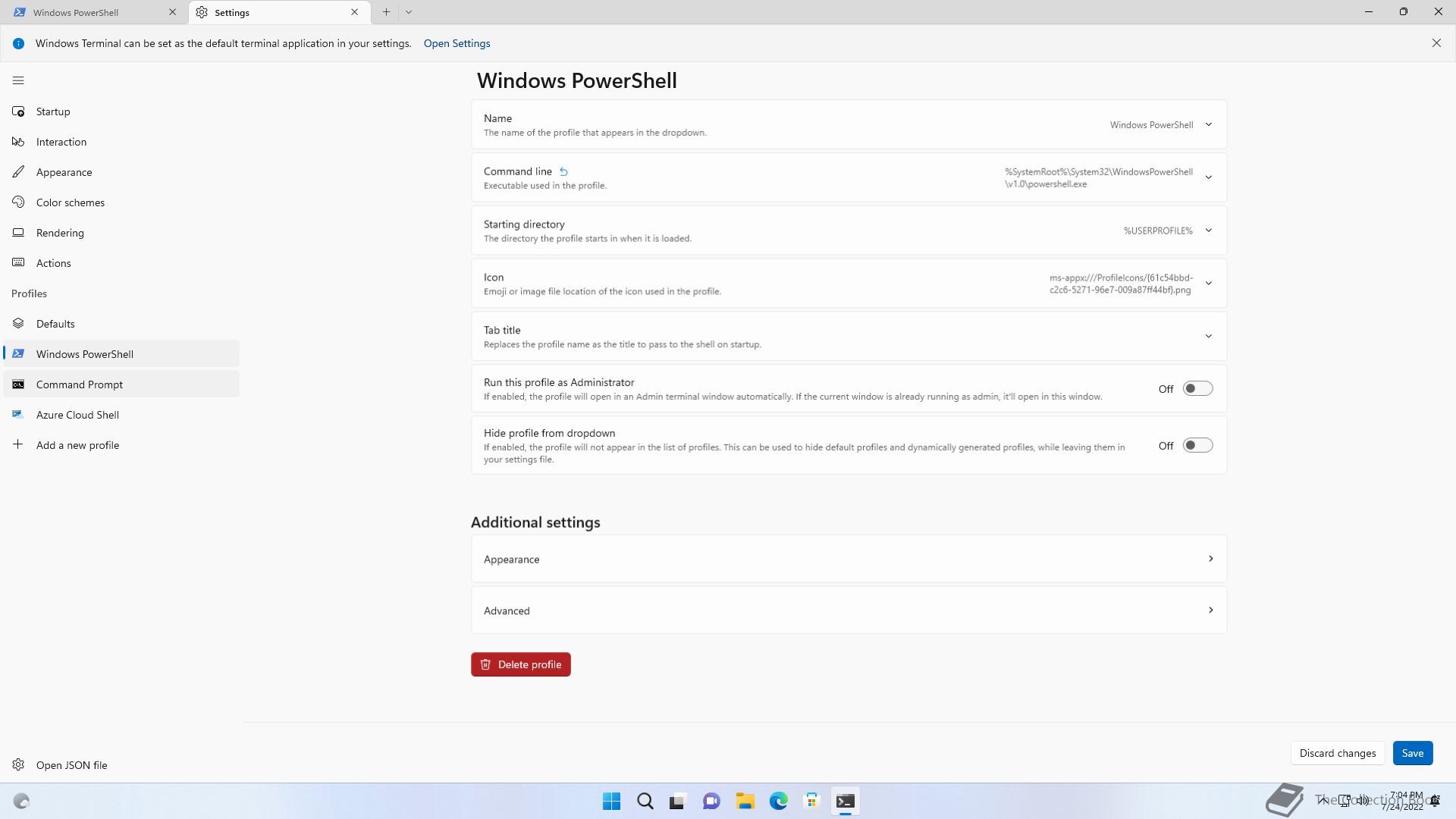Select the Azure Cloud Shell profile
1456x819 pixels.
tap(121, 415)
